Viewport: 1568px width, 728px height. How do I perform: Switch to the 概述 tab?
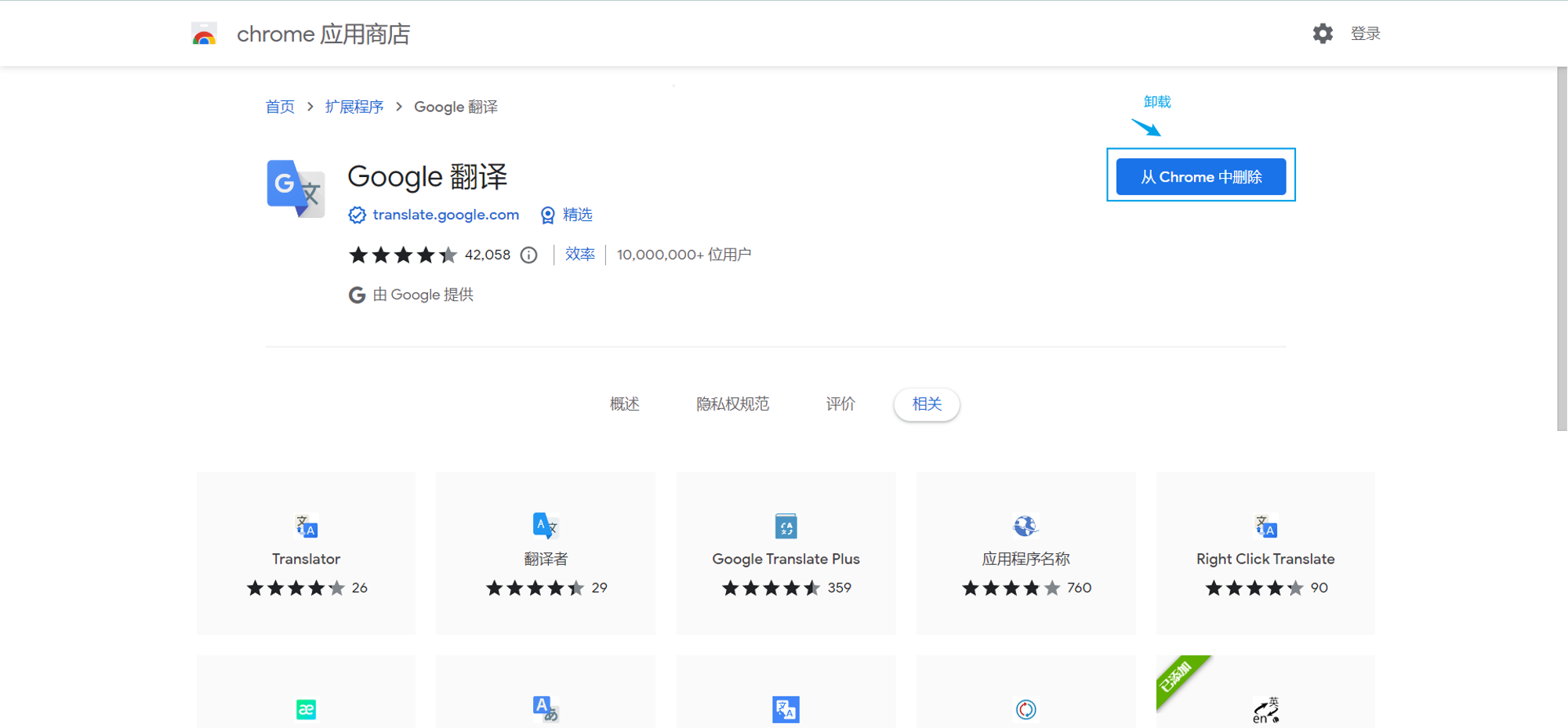(x=625, y=404)
